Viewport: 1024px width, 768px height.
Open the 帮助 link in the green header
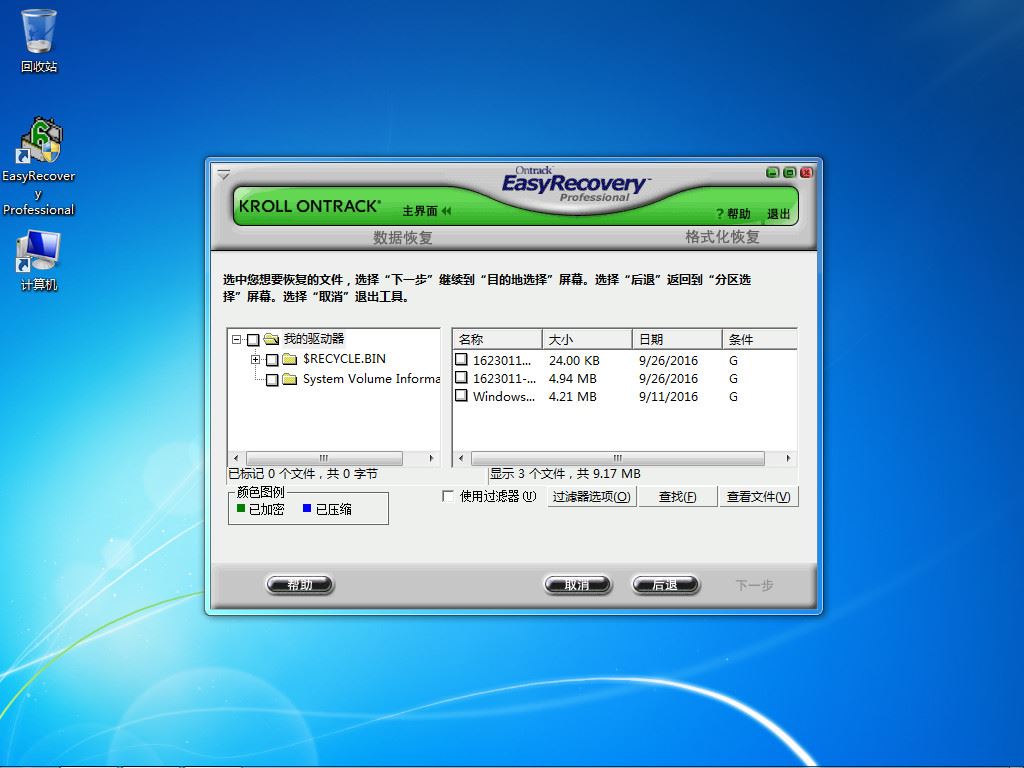[733, 214]
